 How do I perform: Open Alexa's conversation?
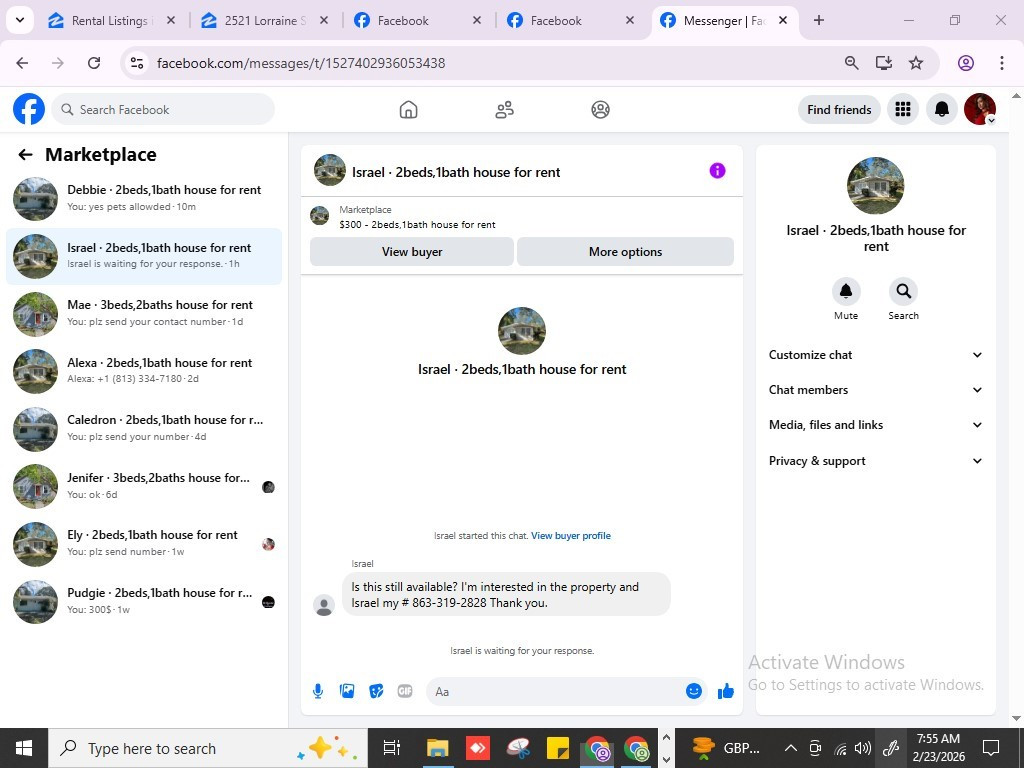point(144,371)
